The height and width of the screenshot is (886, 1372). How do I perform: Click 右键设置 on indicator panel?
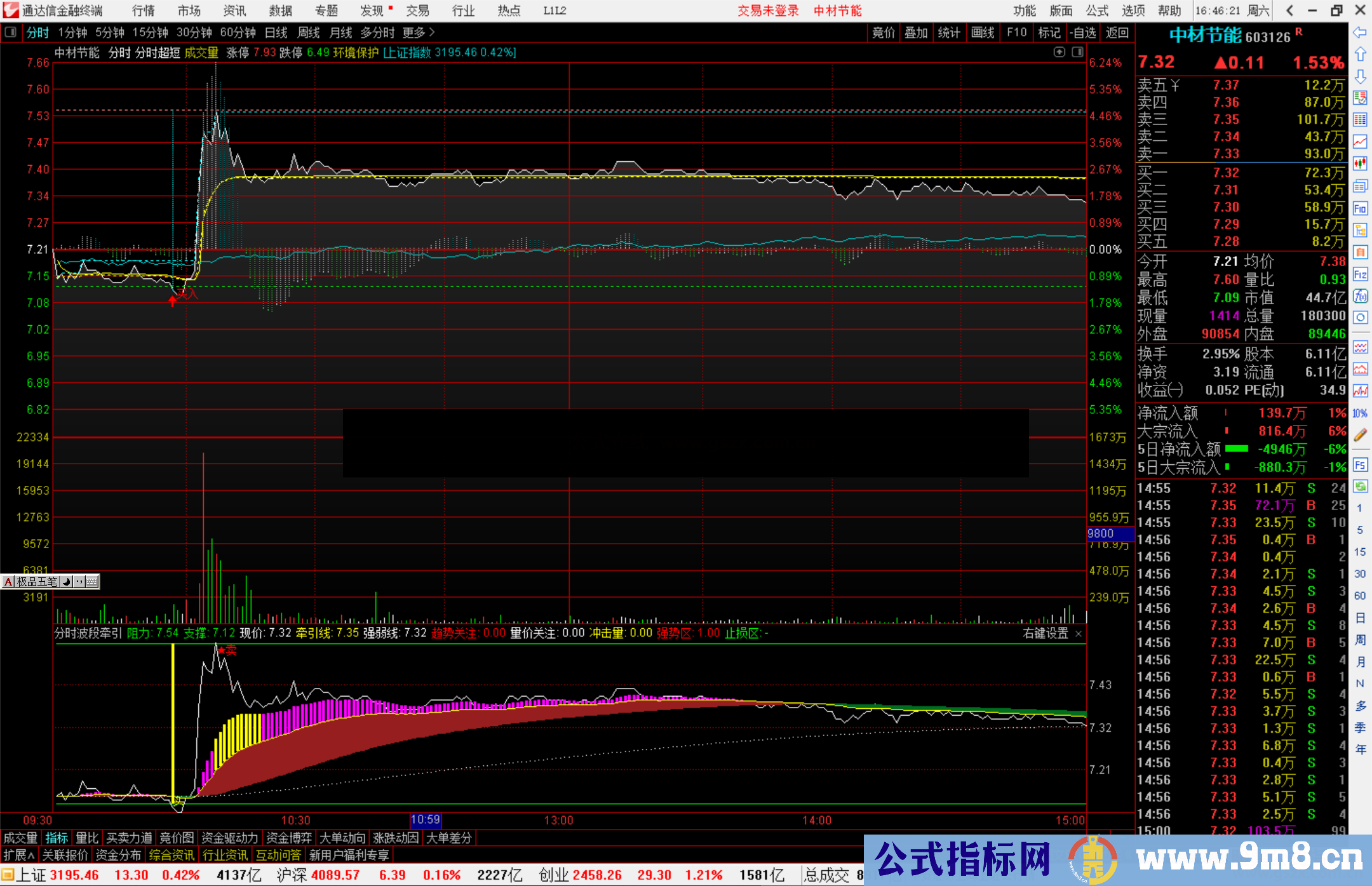pyautogui.click(x=1046, y=633)
